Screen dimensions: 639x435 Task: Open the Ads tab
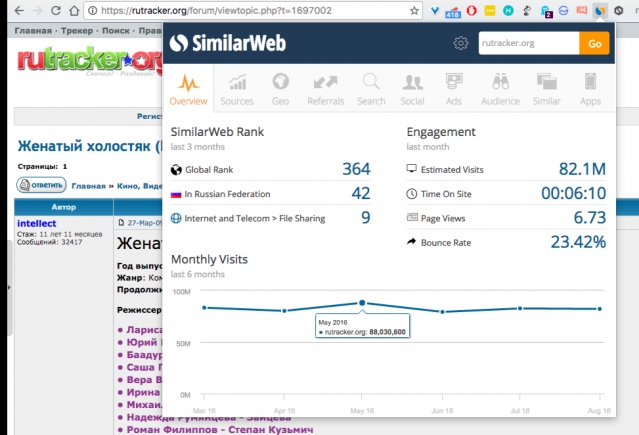point(454,89)
